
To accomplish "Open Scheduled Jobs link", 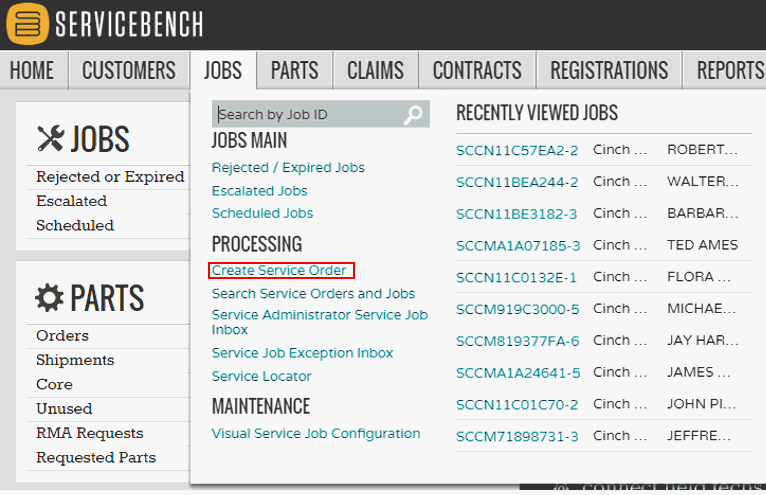I will click(262, 213).
